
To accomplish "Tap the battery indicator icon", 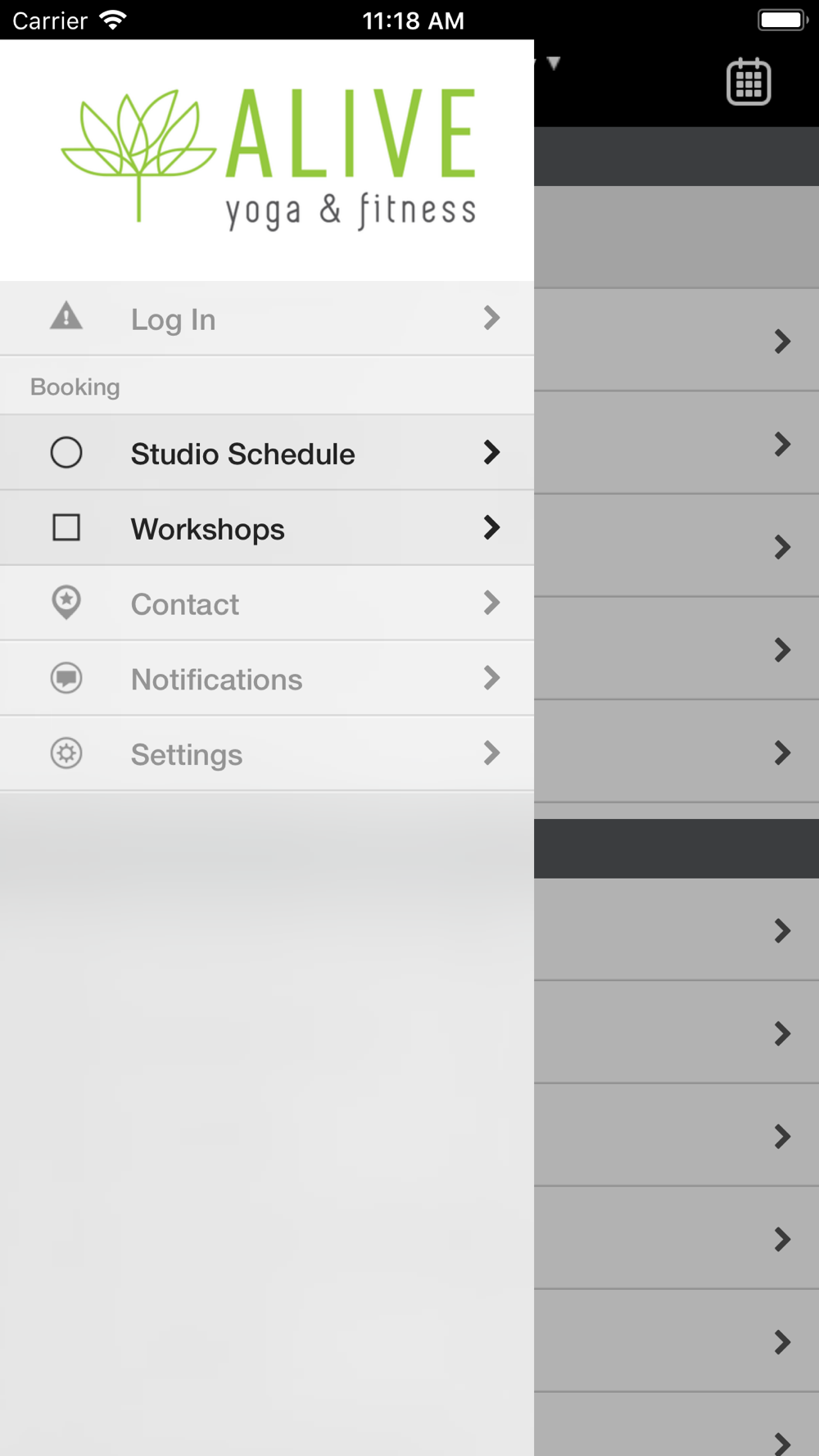I will click(x=783, y=20).
